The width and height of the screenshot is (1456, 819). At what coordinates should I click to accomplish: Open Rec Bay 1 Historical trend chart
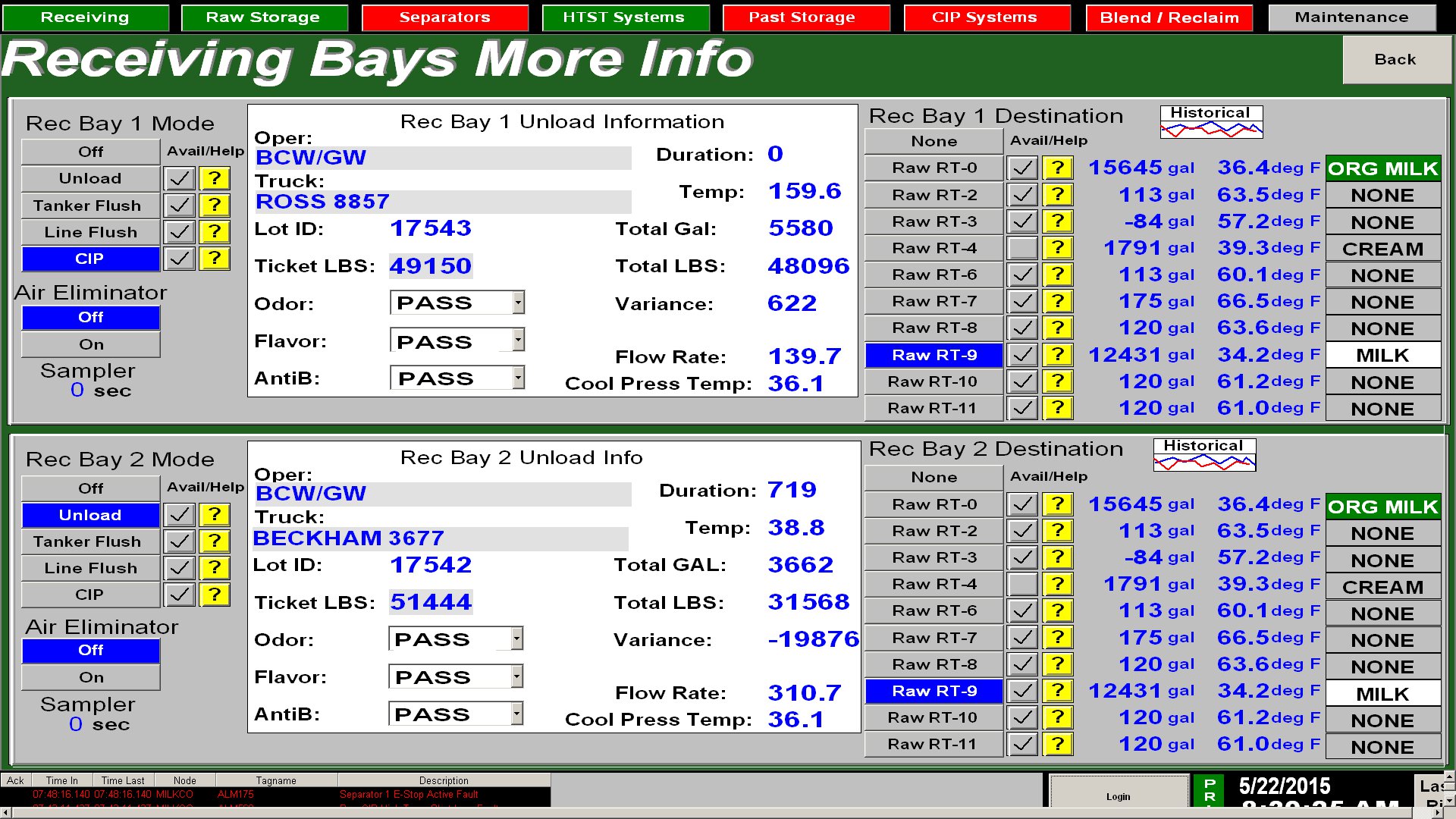click(x=1211, y=122)
